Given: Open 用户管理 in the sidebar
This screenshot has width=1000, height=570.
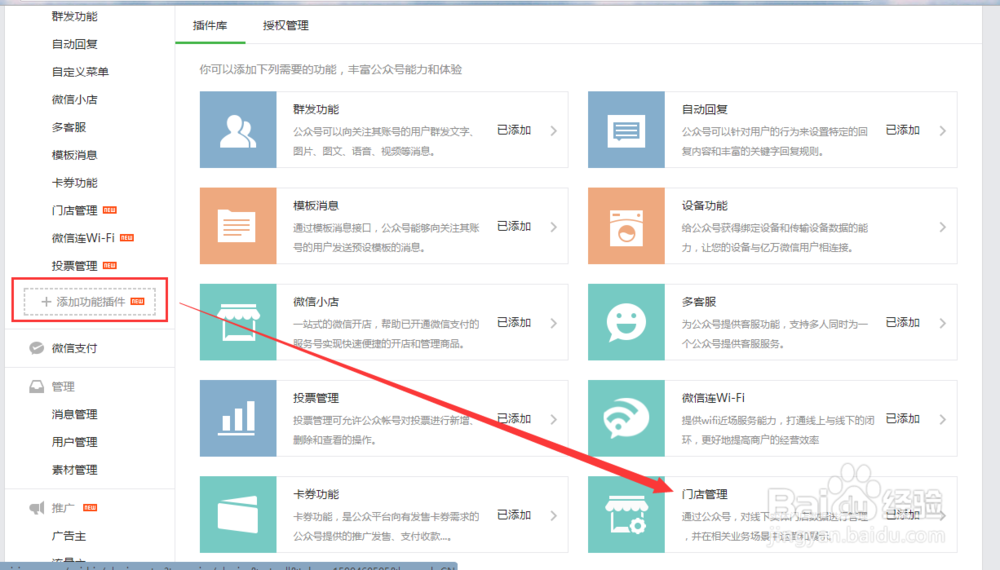Looking at the screenshot, I should [75, 442].
